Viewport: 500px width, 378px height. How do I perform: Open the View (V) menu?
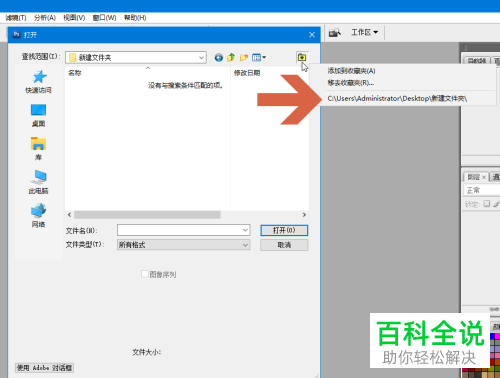click(74, 18)
